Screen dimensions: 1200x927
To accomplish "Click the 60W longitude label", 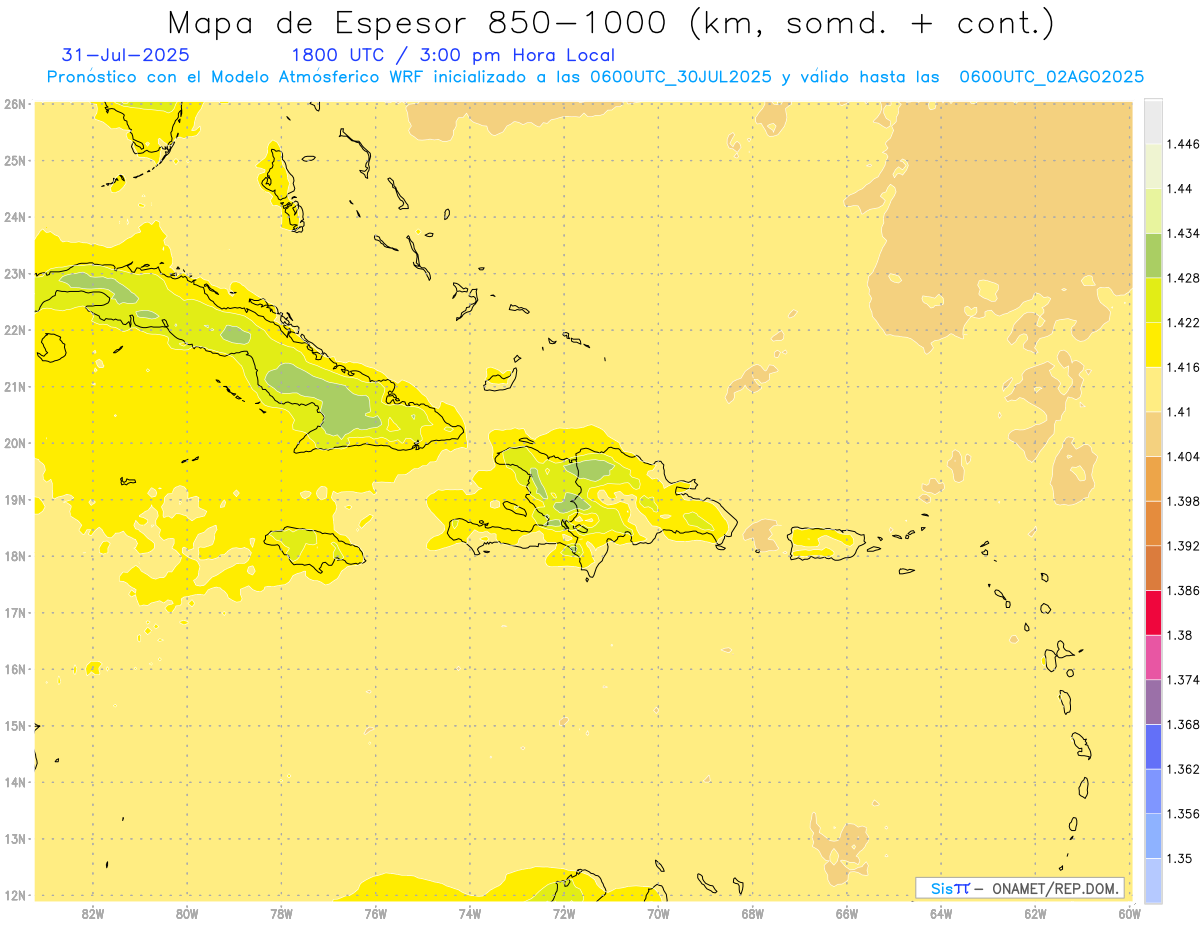I will click(1130, 913).
